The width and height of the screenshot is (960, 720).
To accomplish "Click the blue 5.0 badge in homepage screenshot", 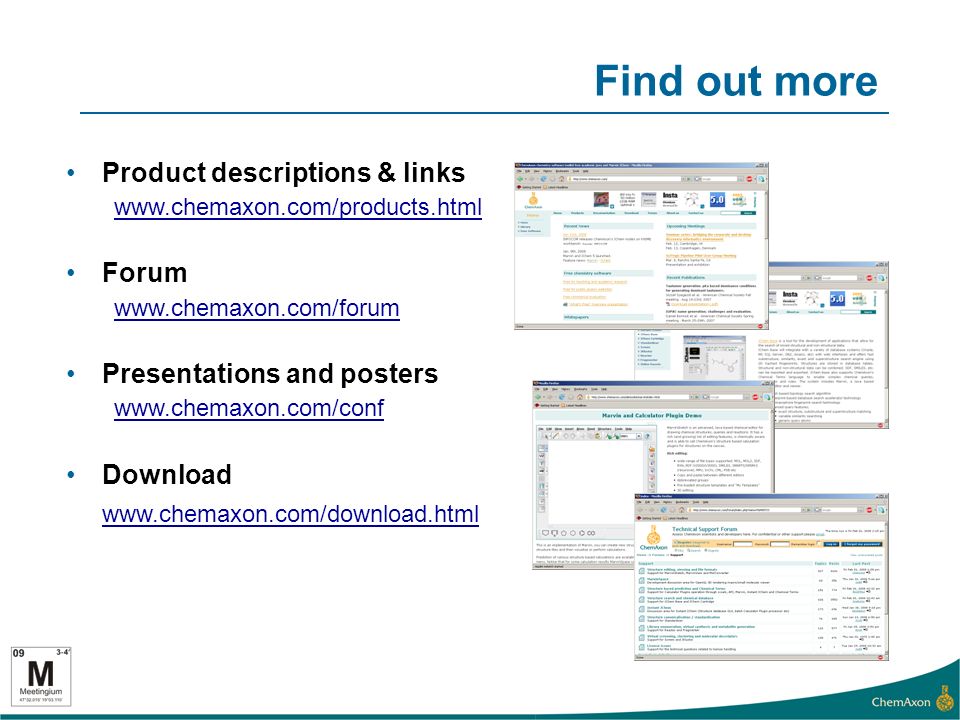I will tap(717, 200).
